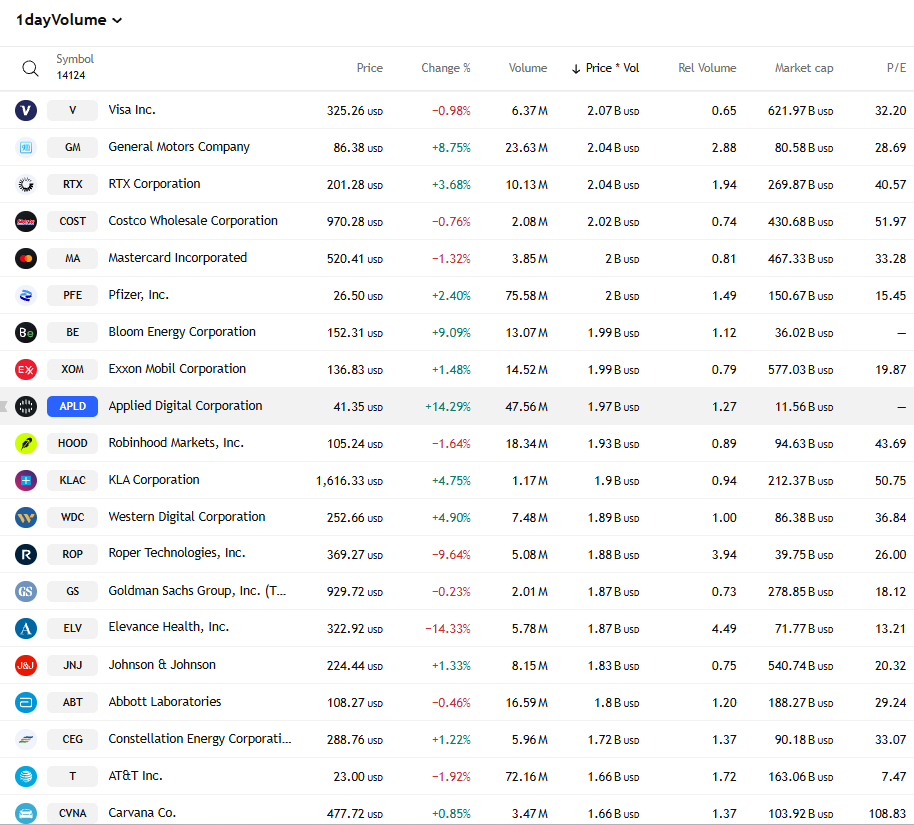
Task: Click the General Motors logo icon
Action: pos(26,148)
